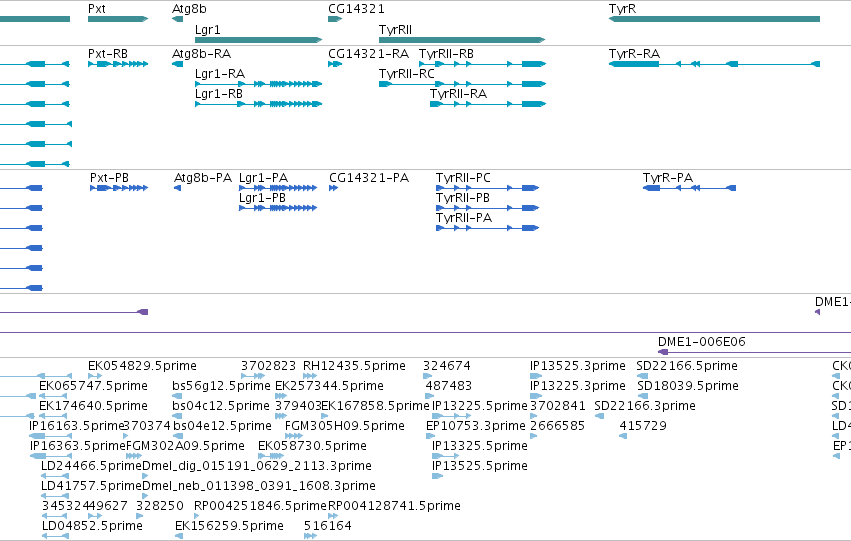Select EST FGM302A09.5prime
Screen dimensions: 851x541
[134, 456]
